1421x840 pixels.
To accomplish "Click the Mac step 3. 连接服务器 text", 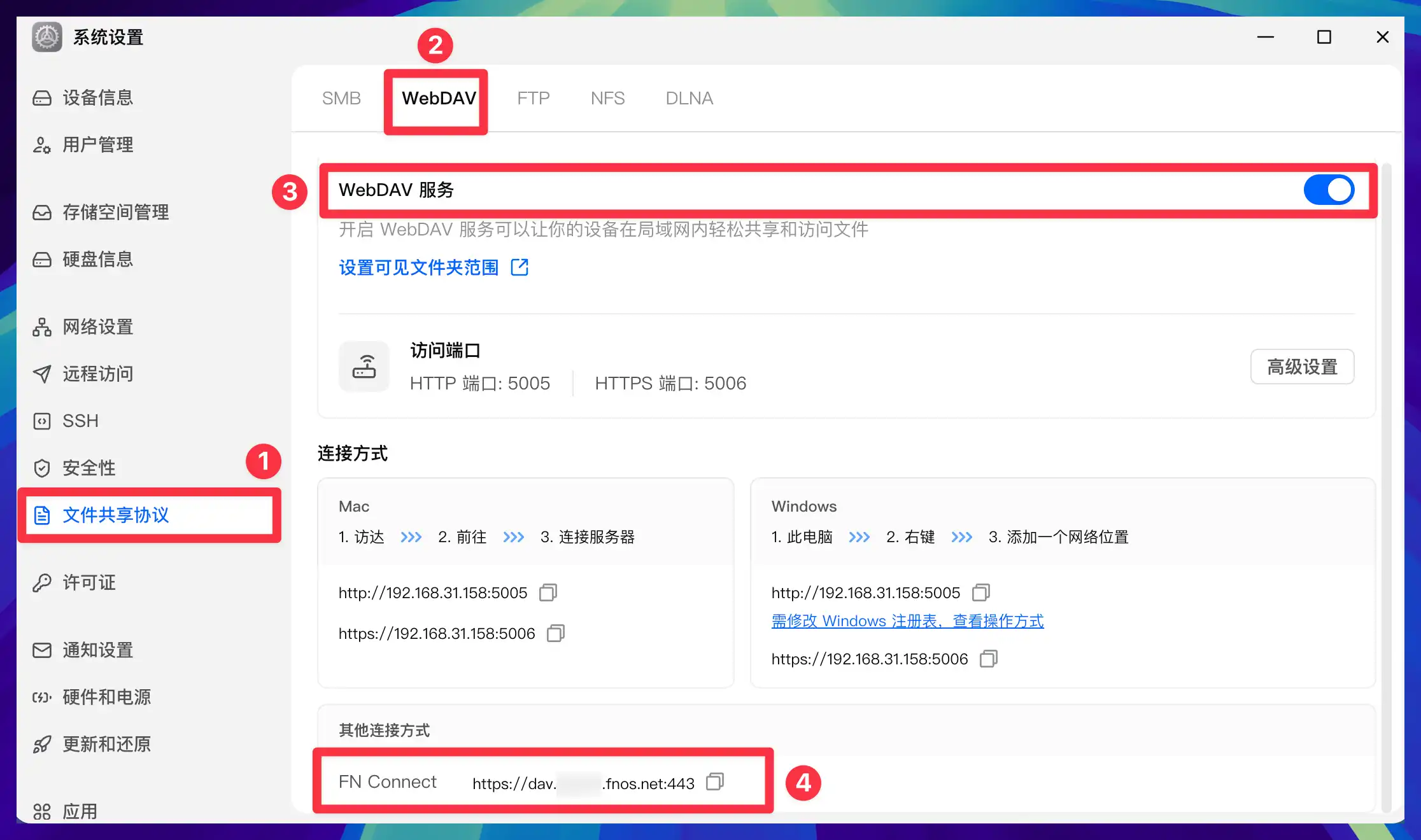I will 587,537.
